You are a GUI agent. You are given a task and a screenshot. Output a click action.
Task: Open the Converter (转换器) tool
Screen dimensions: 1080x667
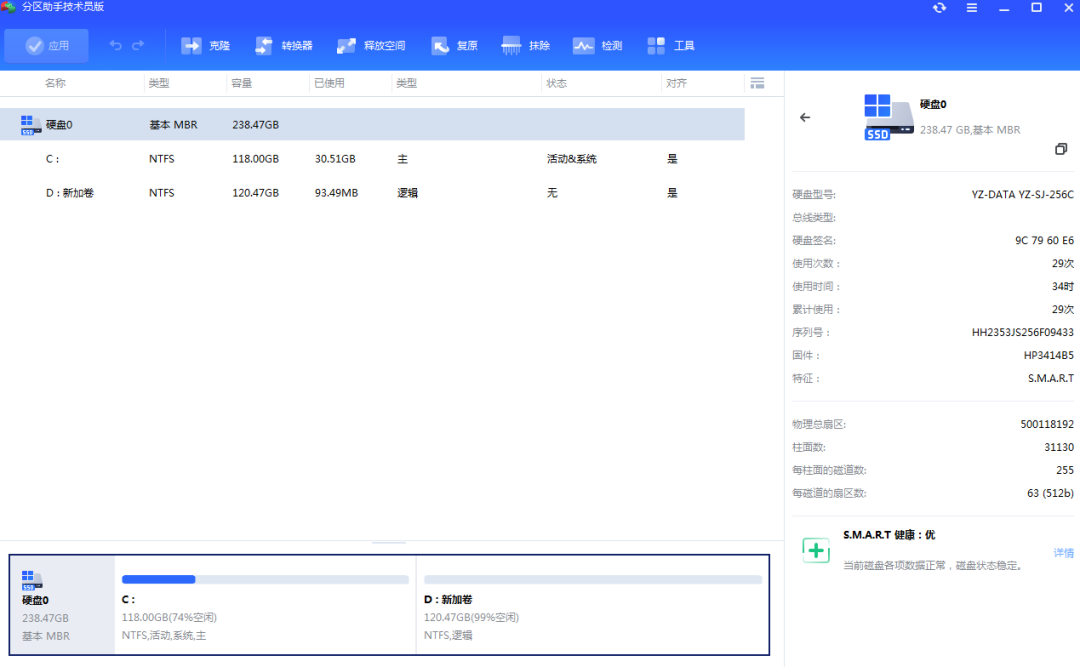coord(264,46)
